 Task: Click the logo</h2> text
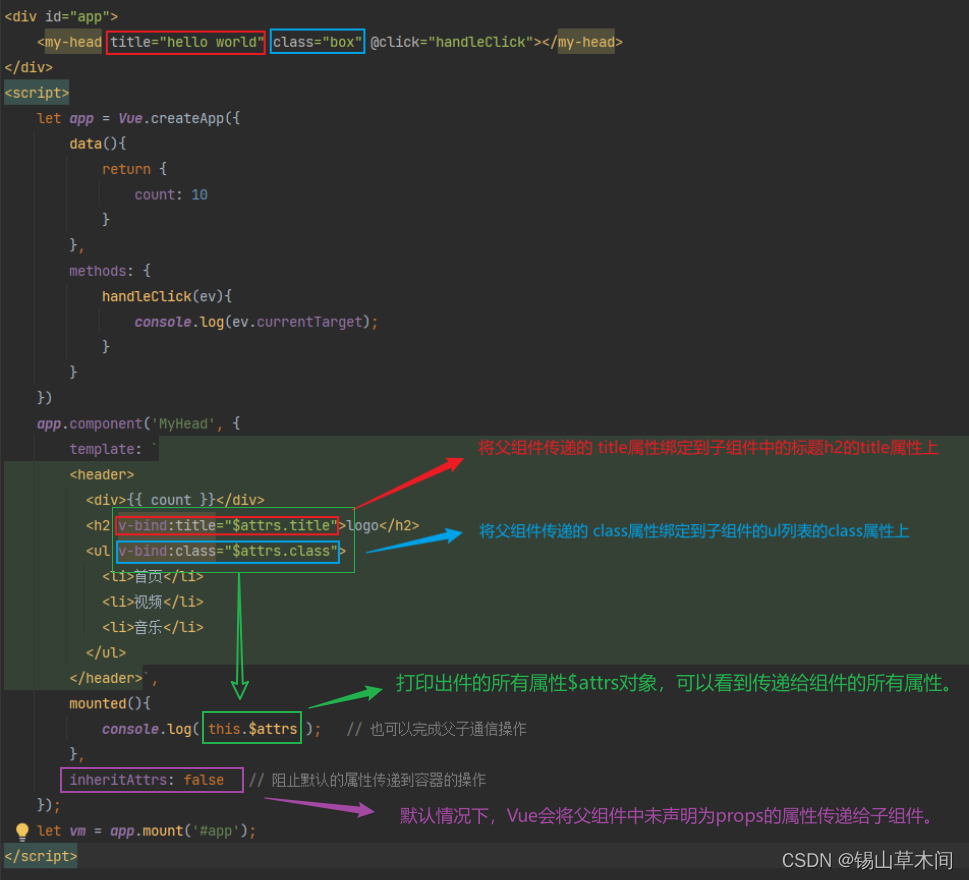(383, 525)
